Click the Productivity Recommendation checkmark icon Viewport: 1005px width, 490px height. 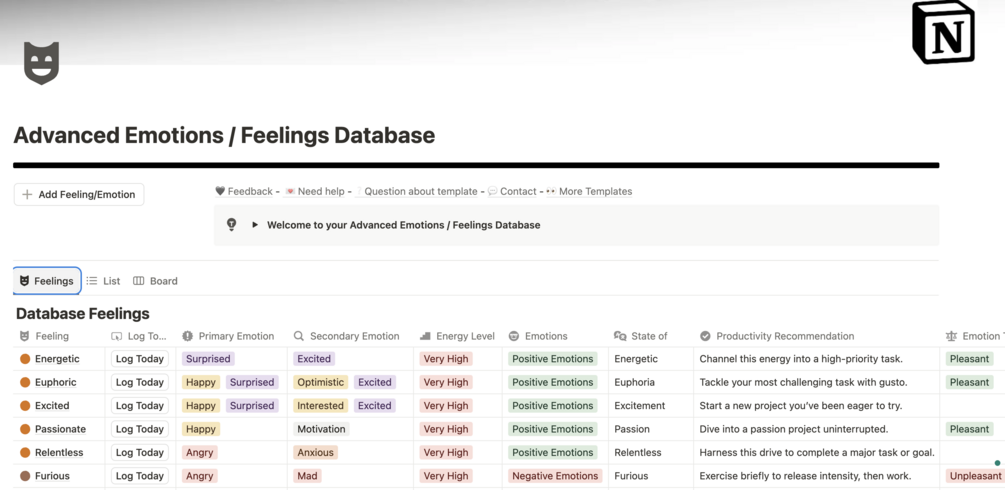[x=705, y=337]
